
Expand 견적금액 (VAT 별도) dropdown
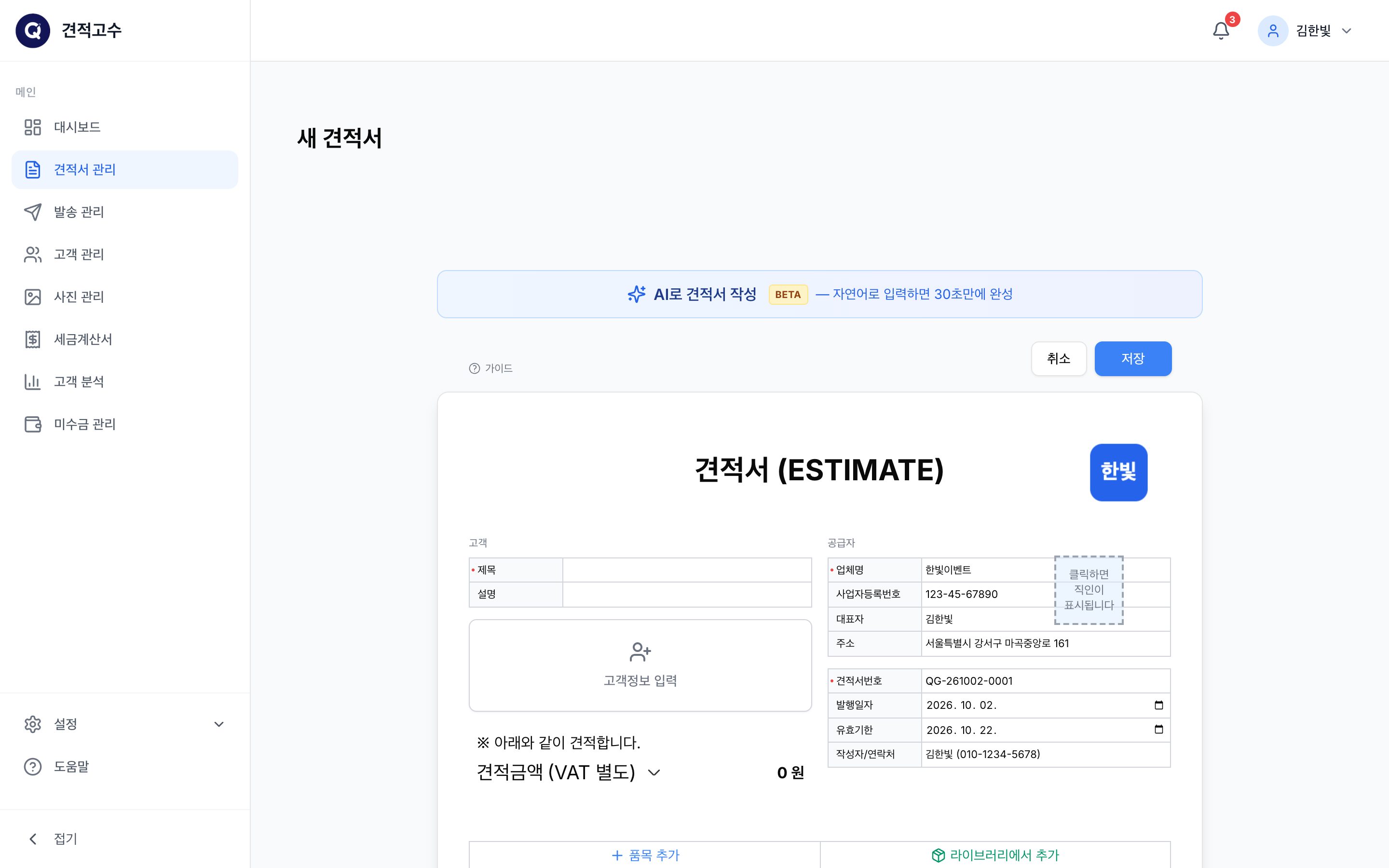coord(654,773)
